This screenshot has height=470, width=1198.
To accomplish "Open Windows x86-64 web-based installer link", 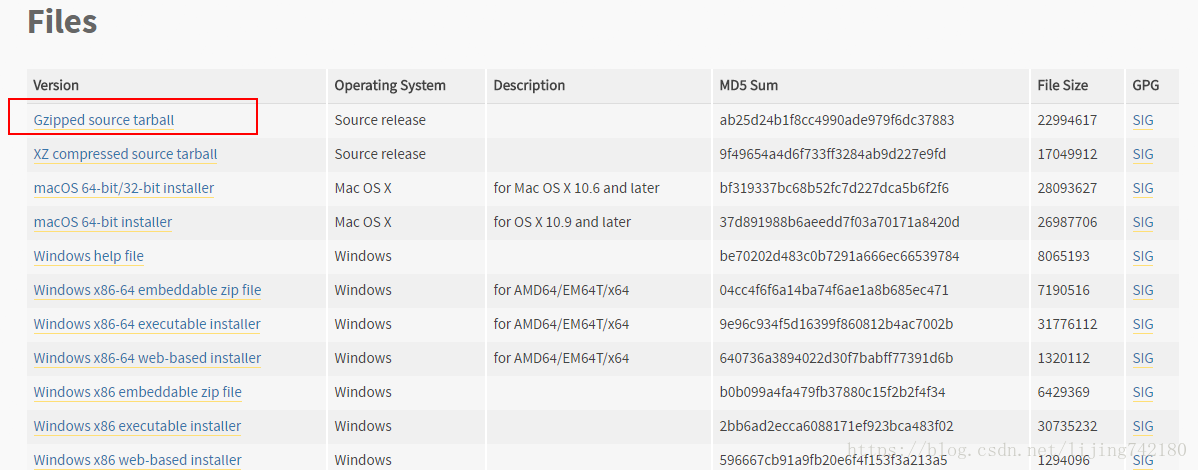I will [147, 358].
